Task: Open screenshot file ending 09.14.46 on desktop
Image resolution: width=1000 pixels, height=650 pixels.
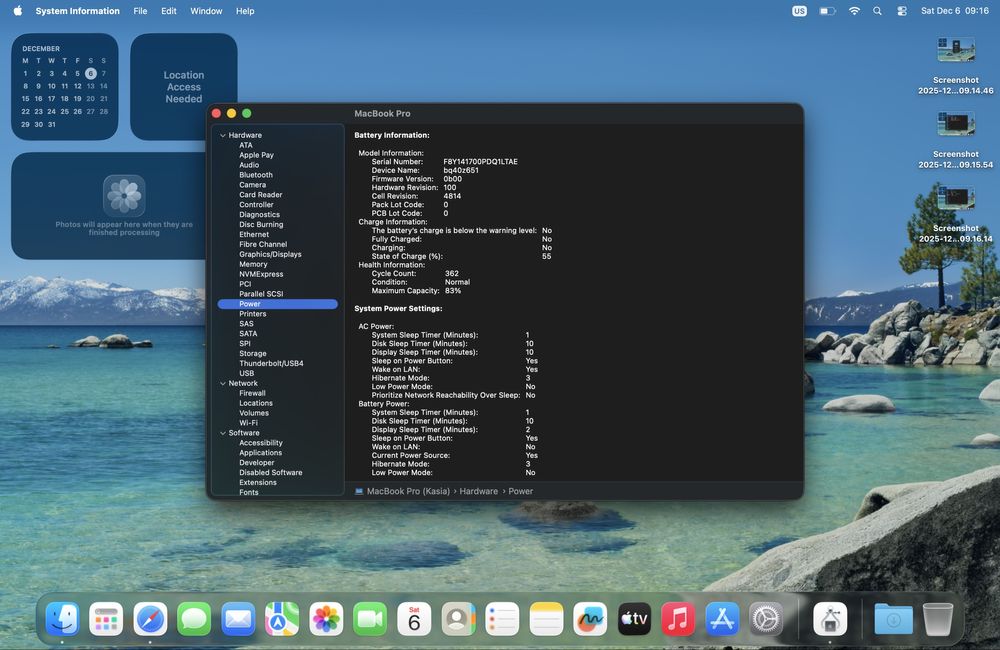Action: 955,66
